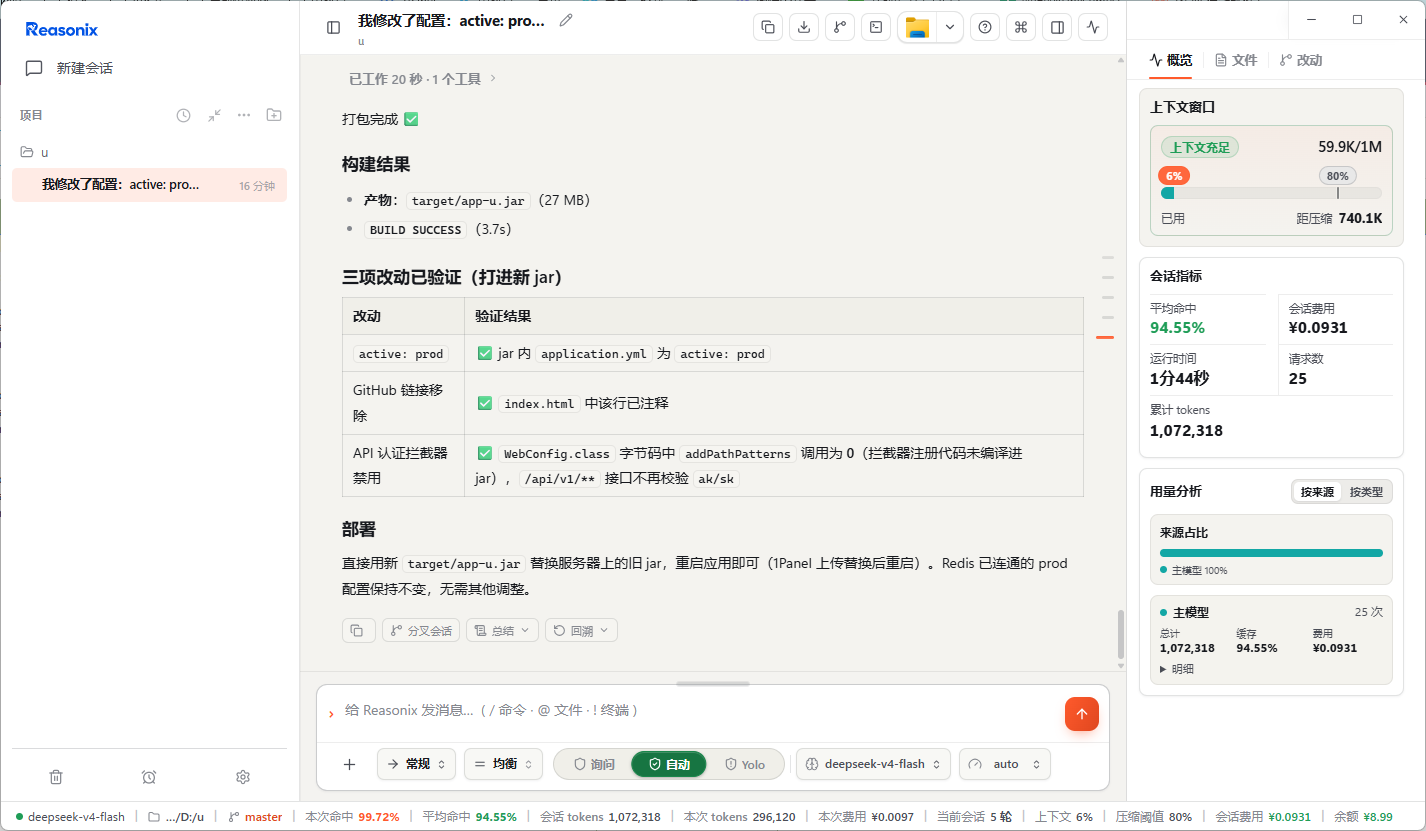
Task: Toggle the left sidebar panel icon
Action: 334,27
